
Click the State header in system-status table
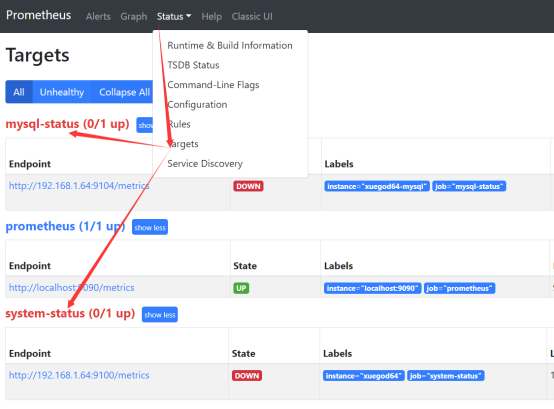(243, 354)
